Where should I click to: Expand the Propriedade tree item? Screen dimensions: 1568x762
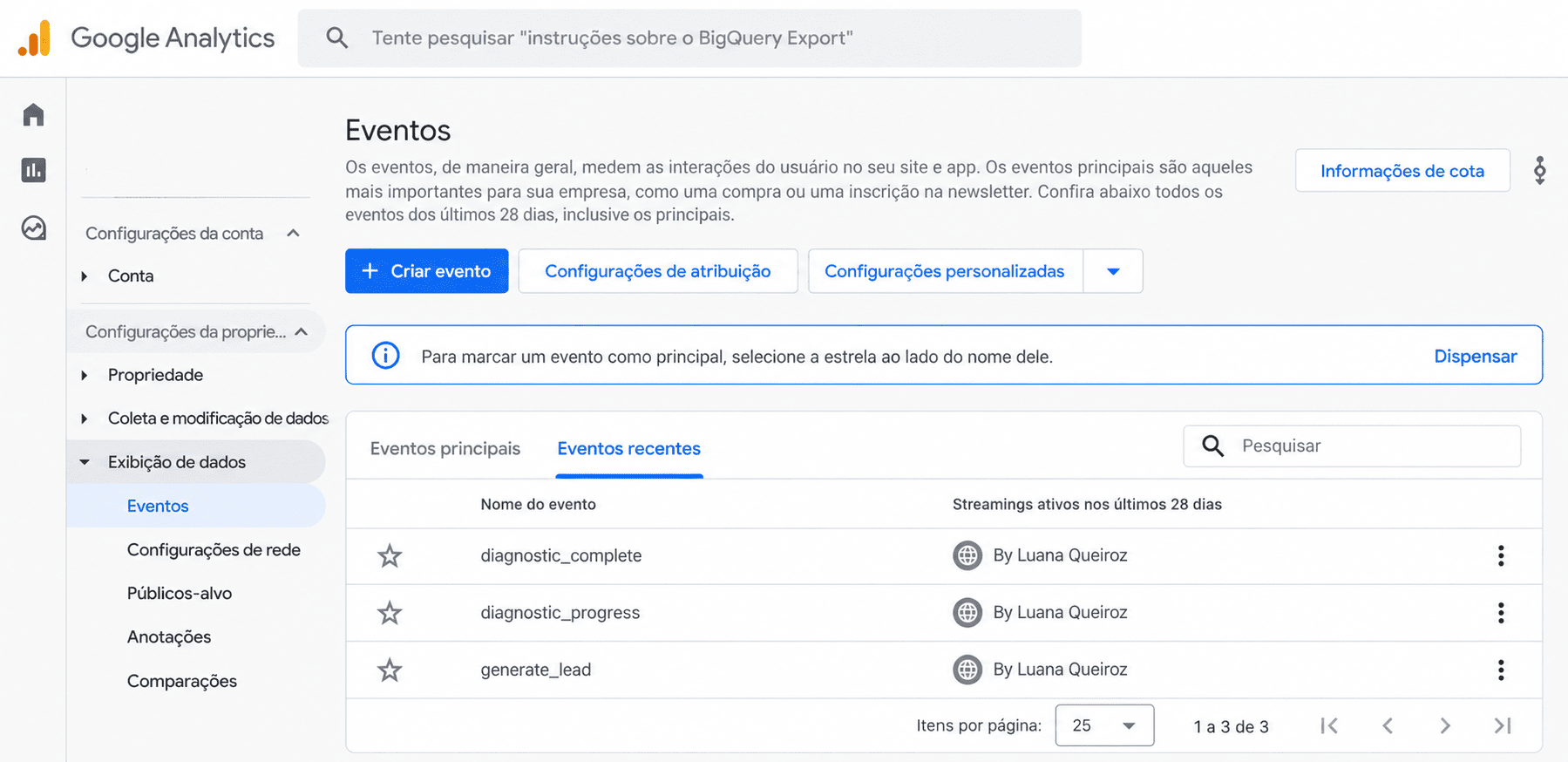pyautogui.click(x=85, y=375)
